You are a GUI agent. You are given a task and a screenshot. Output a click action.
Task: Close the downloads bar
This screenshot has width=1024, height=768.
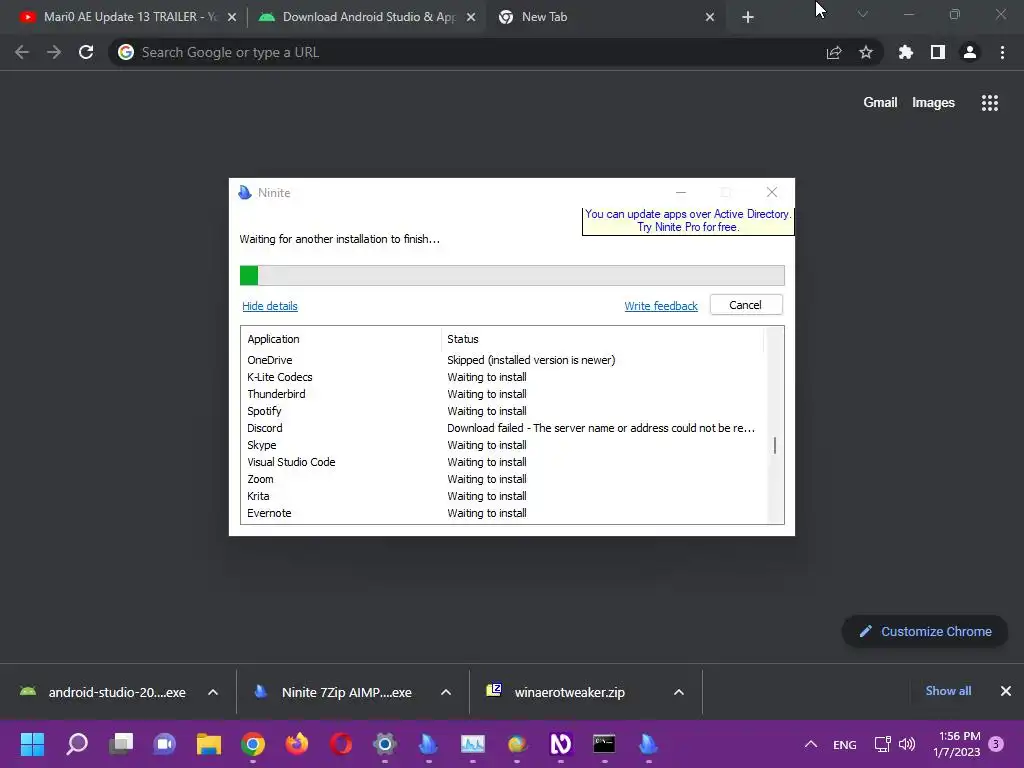click(x=1006, y=691)
